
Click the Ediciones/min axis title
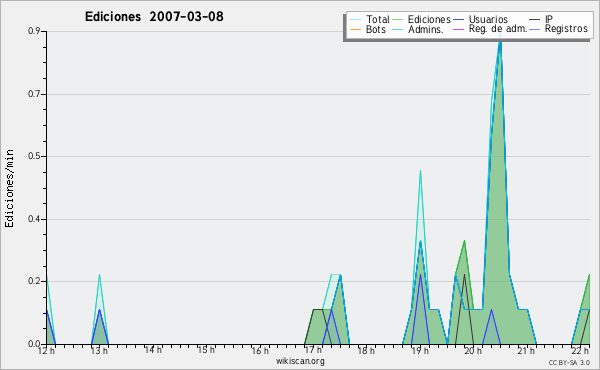(x=9, y=188)
